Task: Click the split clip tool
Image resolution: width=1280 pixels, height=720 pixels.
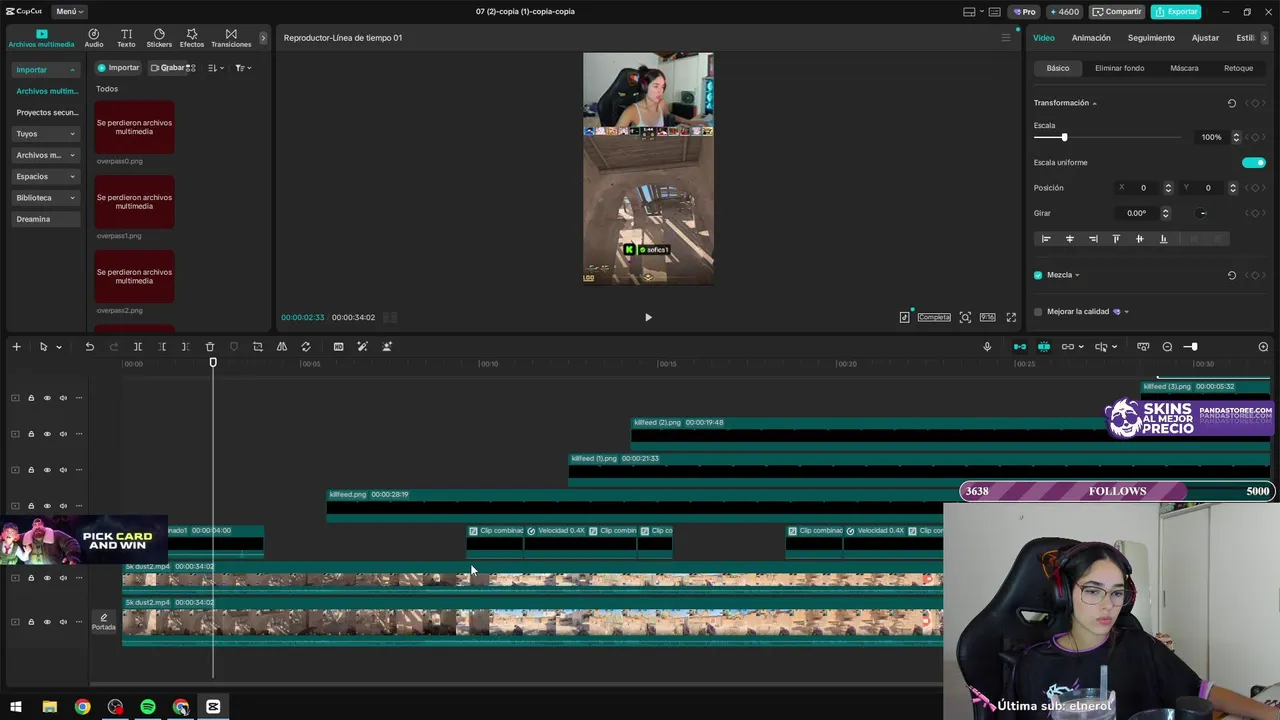Action: [138, 347]
